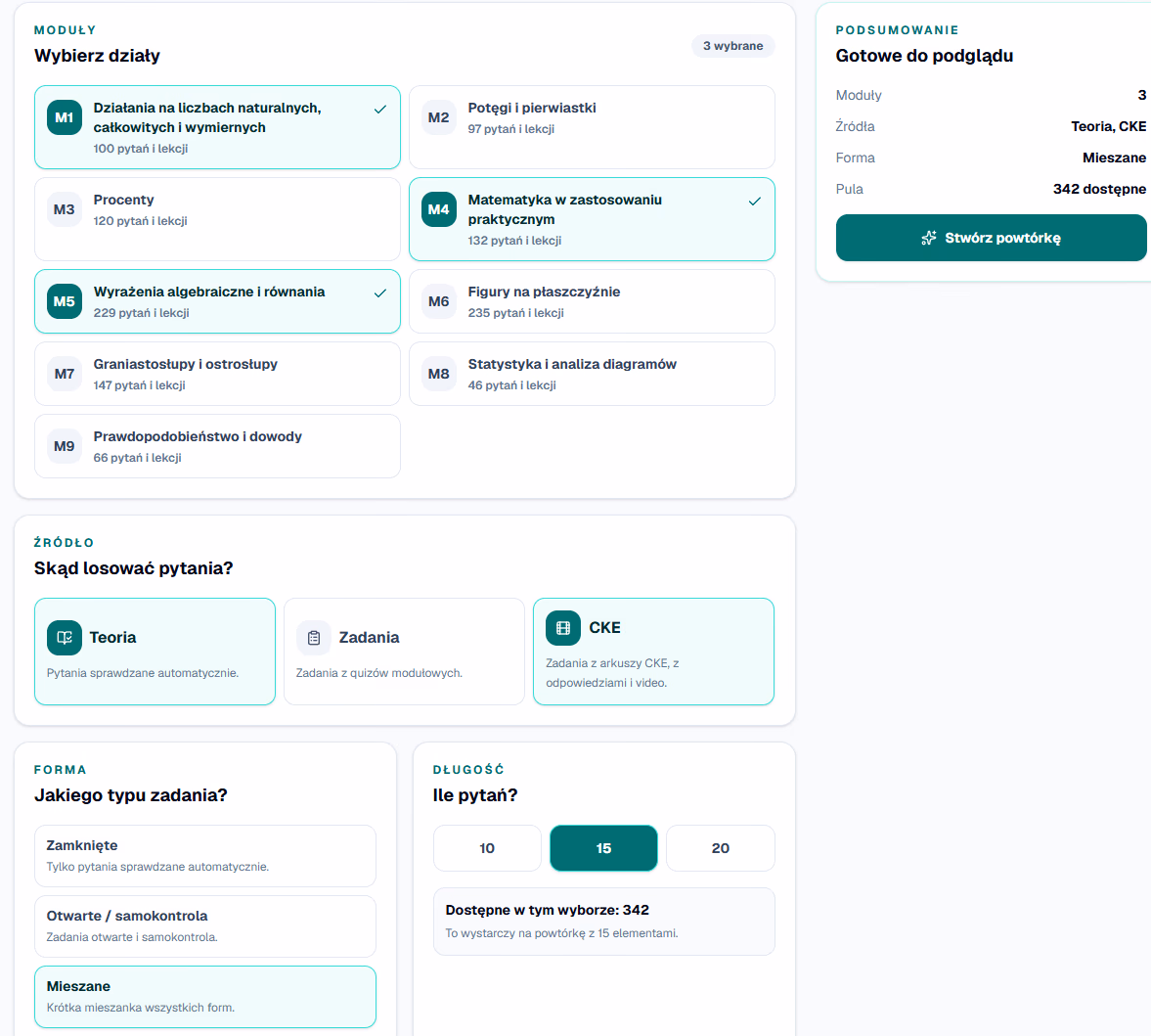Click the Stwórz powtórkę button

click(x=991, y=238)
